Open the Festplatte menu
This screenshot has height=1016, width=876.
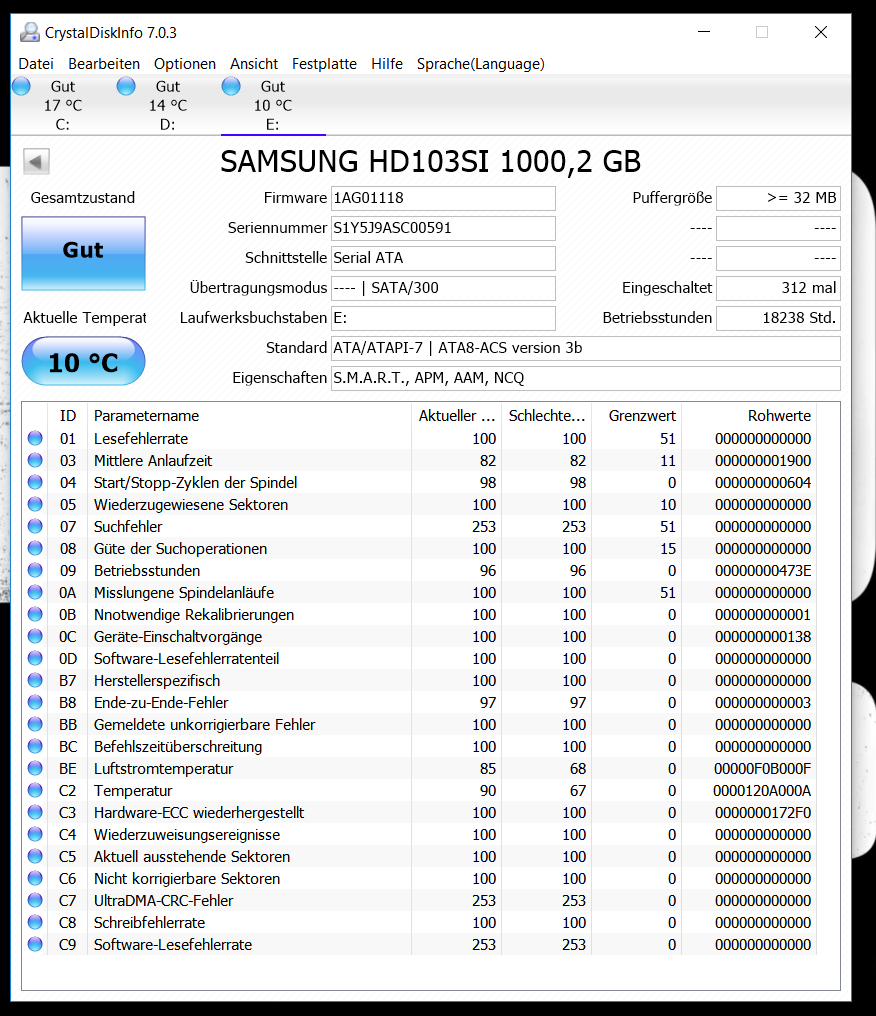click(x=324, y=64)
